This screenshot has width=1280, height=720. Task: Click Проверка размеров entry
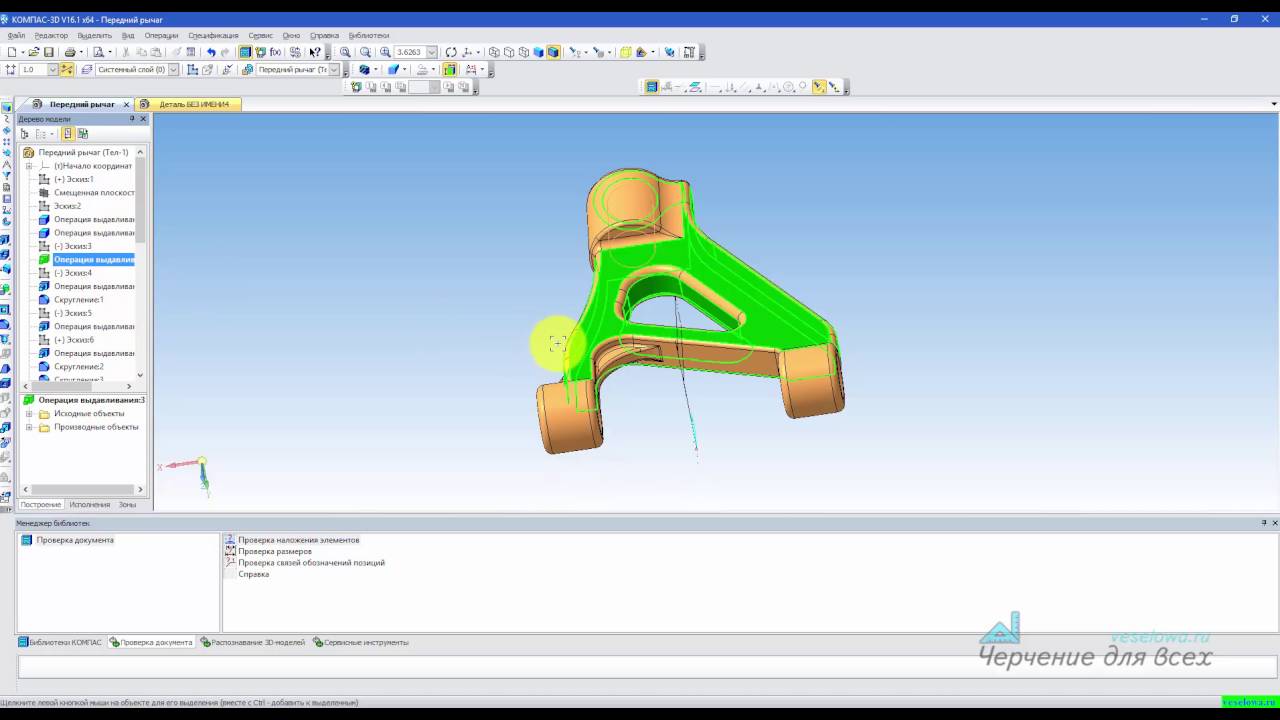click(274, 551)
